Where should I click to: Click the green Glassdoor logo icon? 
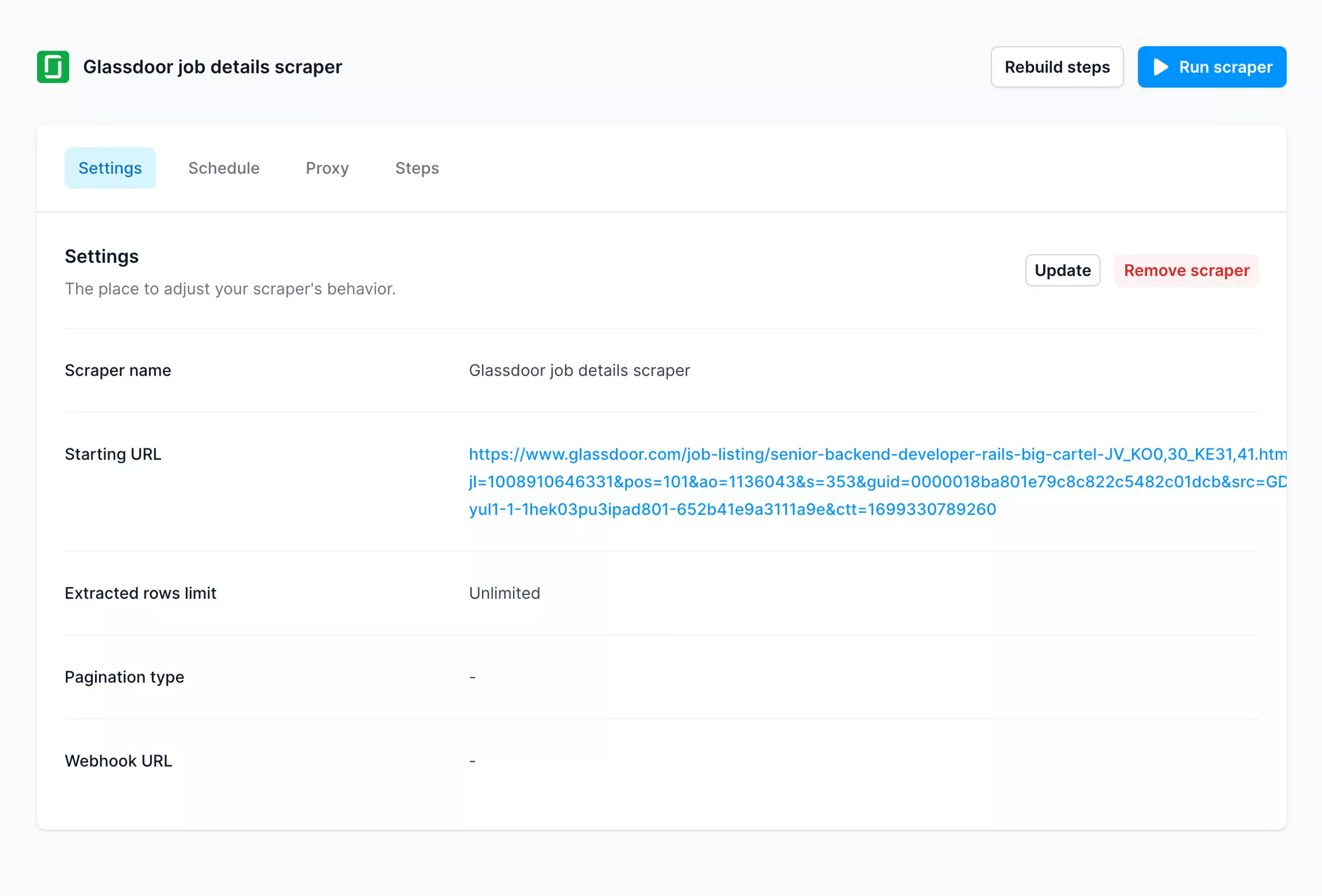pos(53,67)
